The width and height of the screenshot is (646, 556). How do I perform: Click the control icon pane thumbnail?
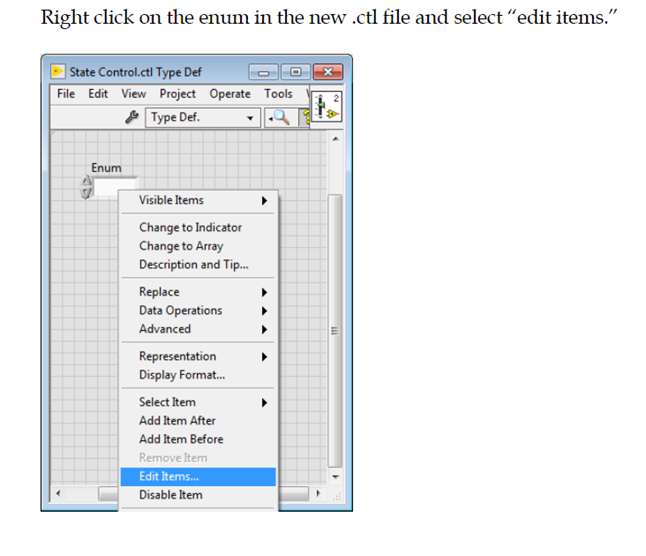[326, 107]
